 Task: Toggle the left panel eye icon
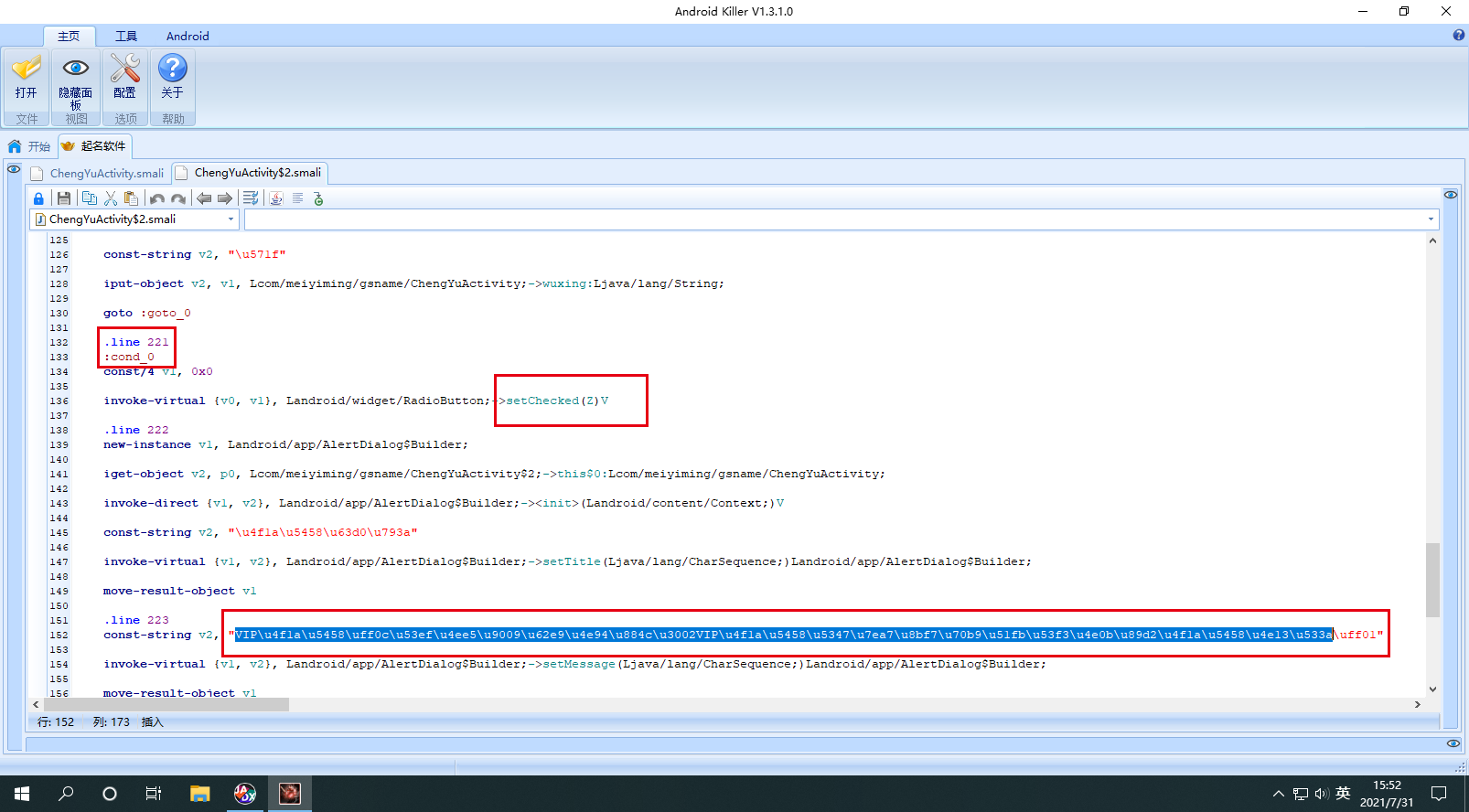[14, 169]
